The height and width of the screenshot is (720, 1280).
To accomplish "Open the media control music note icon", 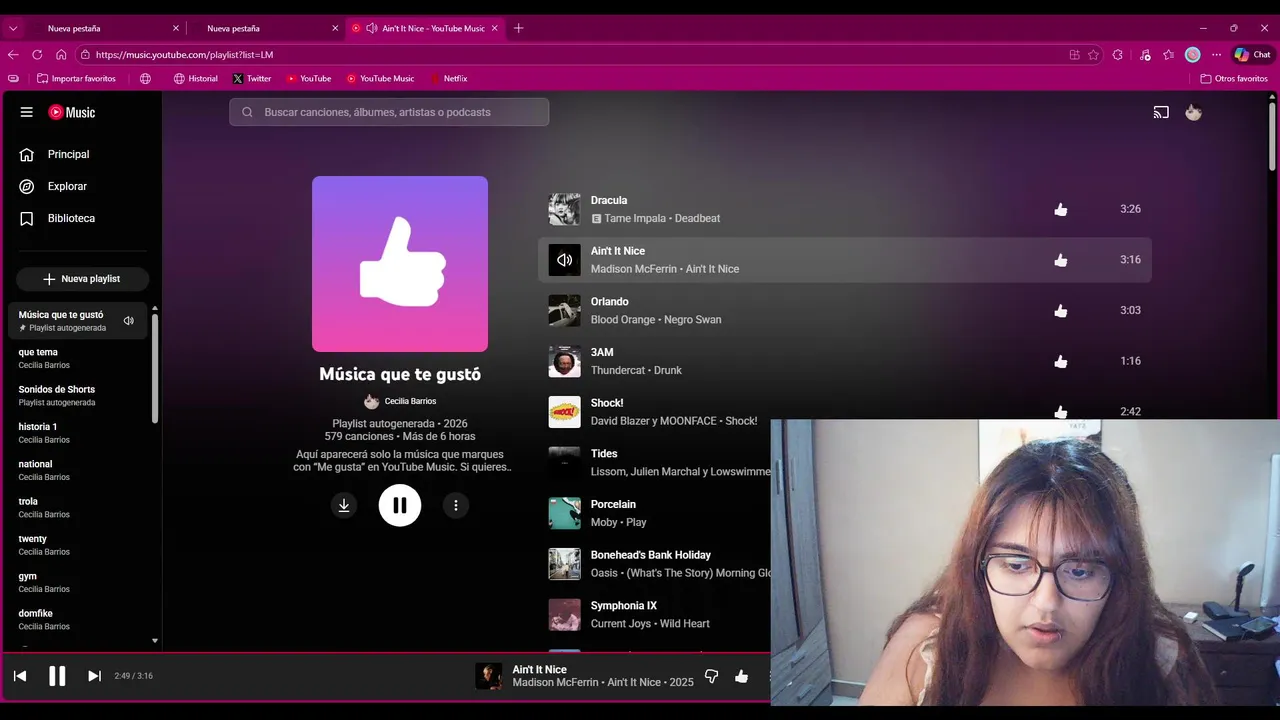I will pos(1145,55).
